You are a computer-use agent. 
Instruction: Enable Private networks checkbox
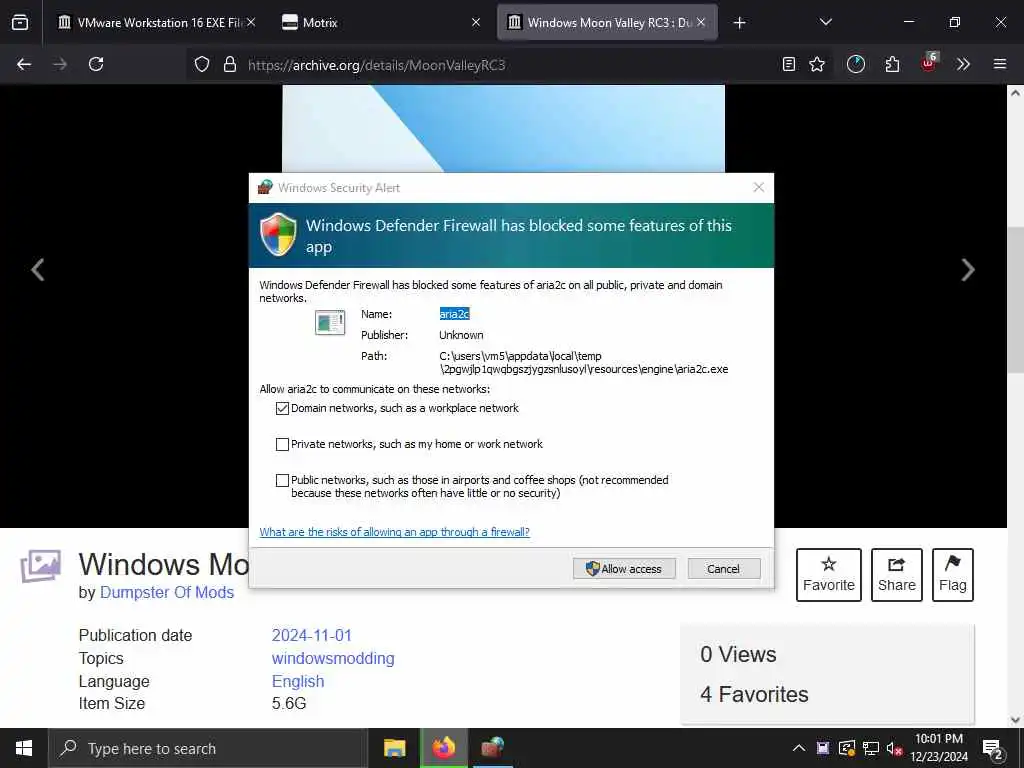click(282, 445)
